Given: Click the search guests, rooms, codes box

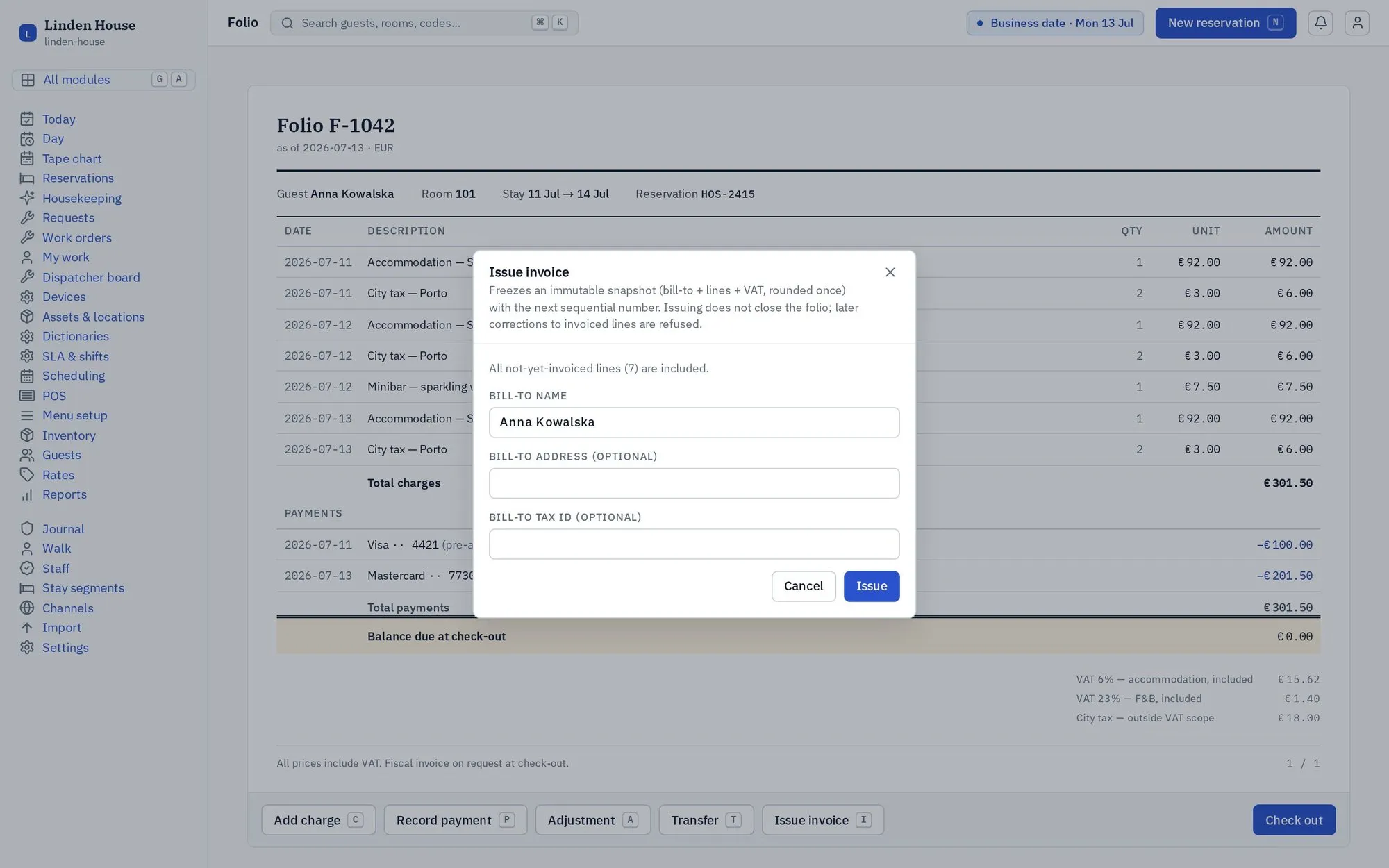Looking at the screenshot, I should 424,23.
